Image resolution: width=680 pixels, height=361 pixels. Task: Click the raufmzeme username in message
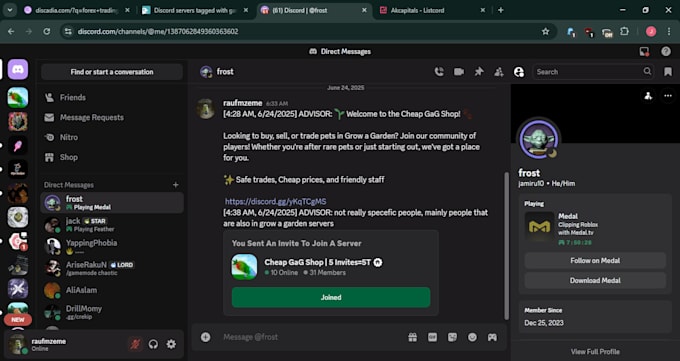(x=242, y=103)
